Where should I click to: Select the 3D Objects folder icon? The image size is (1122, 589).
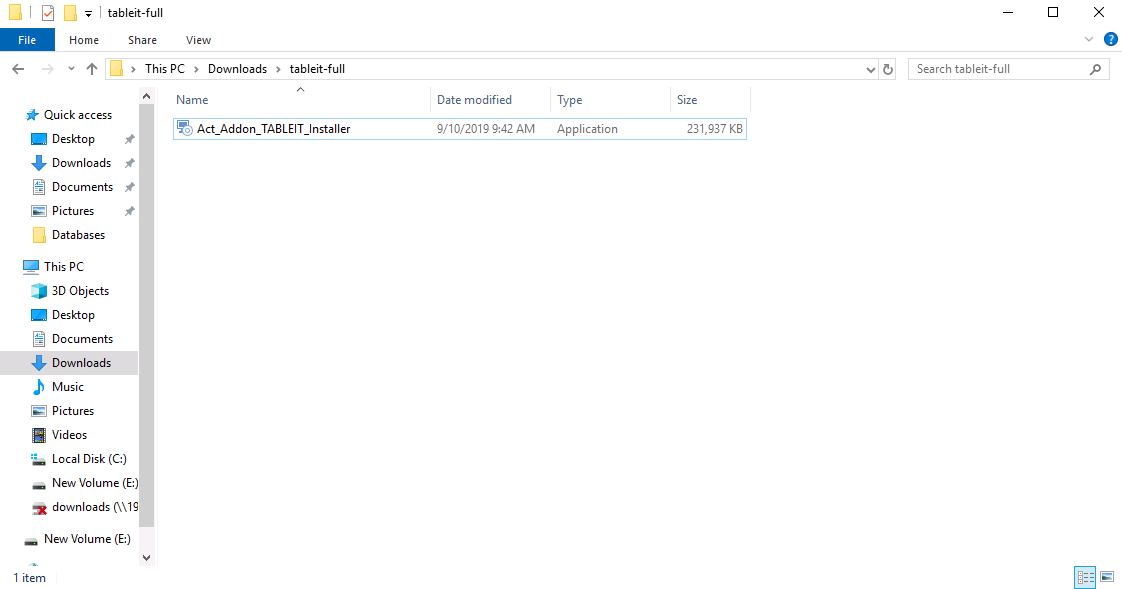tap(39, 291)
